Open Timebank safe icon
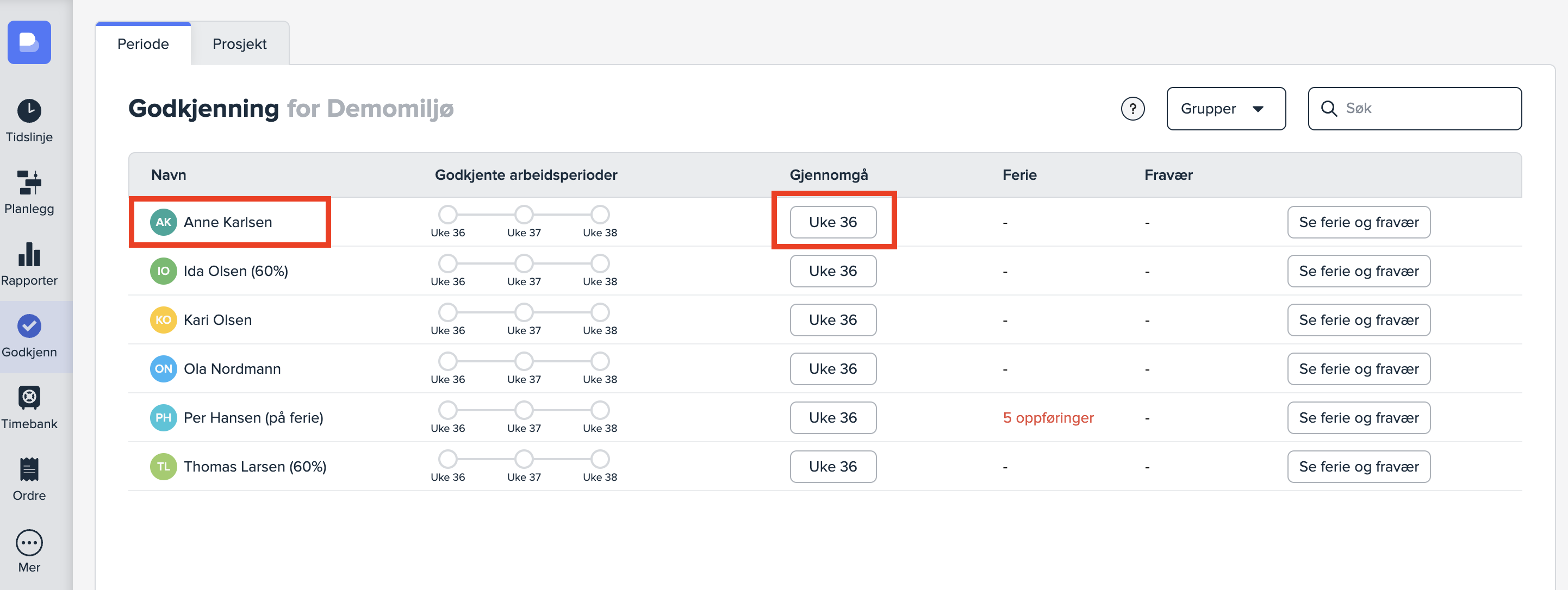Viewport: 1568px width, 590px height. 29,397
